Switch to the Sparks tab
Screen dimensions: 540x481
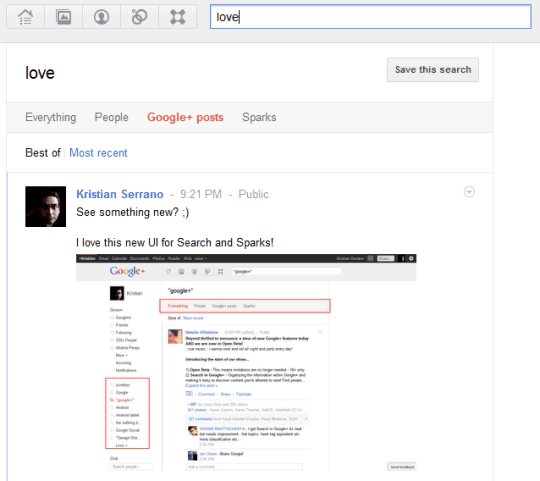coord(259,117)
